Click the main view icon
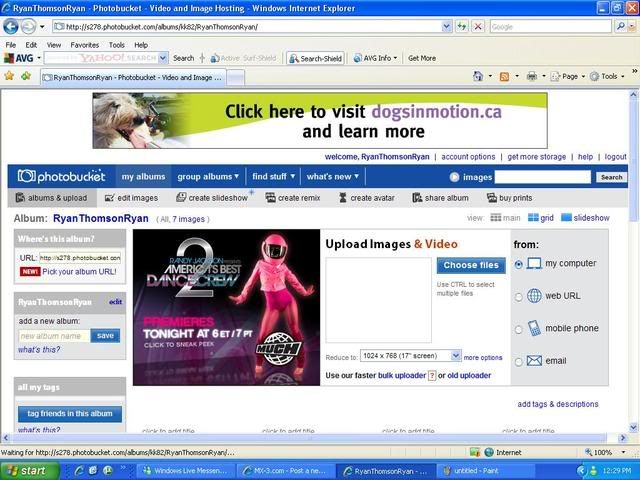This screenshot has height=480, width=640. click(x=496, y=218)
